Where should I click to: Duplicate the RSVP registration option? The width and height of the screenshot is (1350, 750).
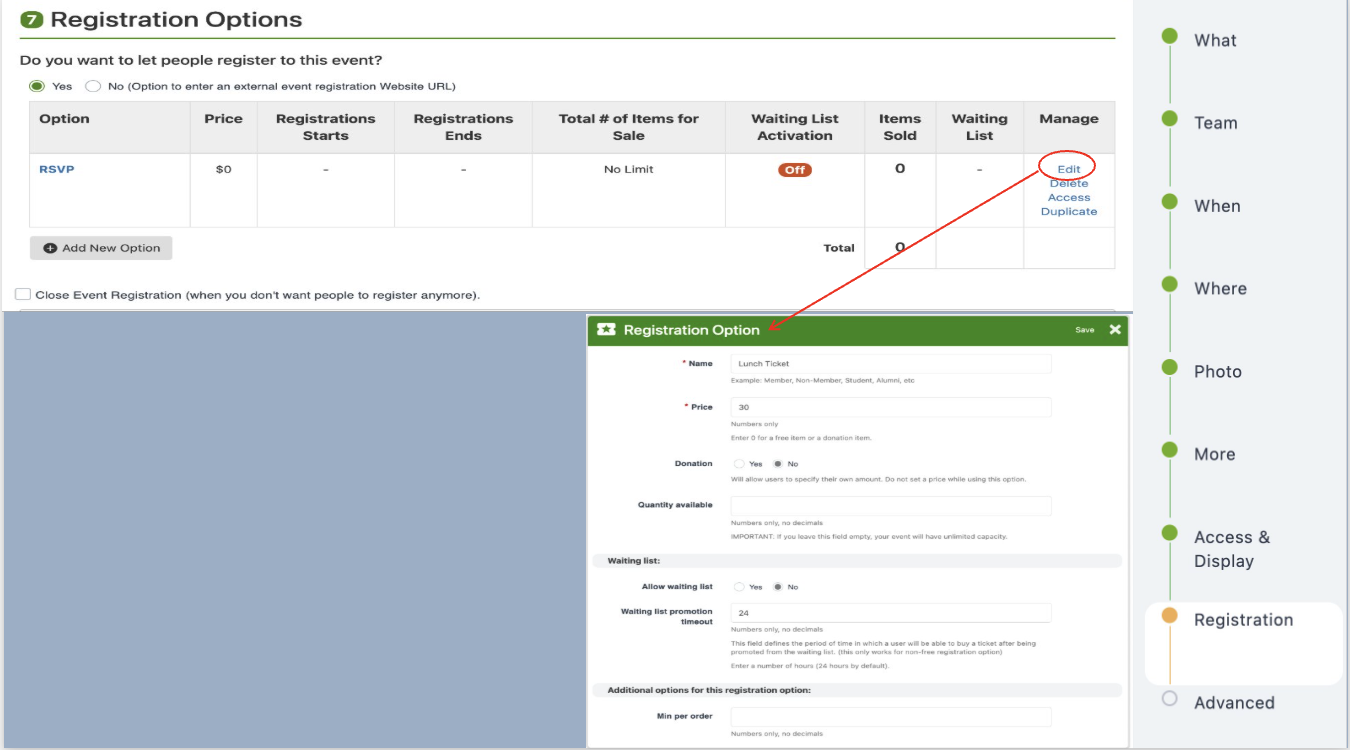[x=1068, y=211]
